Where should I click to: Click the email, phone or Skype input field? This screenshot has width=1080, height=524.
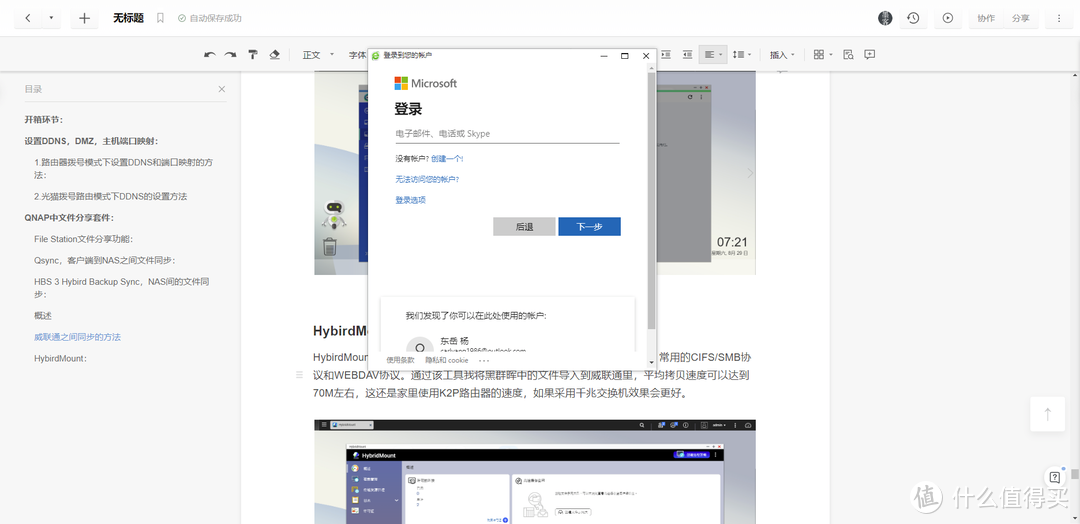(507, 134)
